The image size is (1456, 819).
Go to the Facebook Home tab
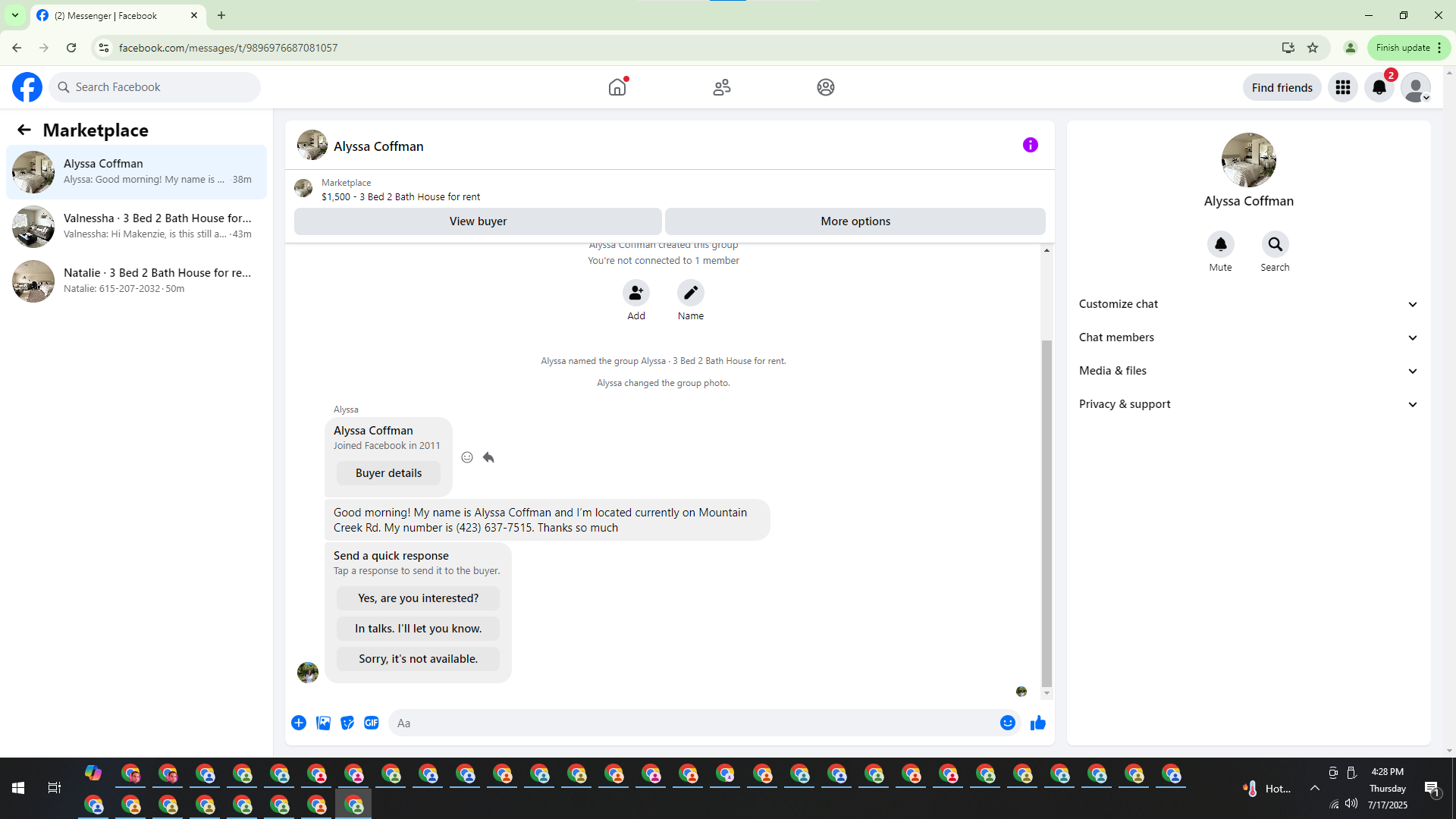(617, 87)
